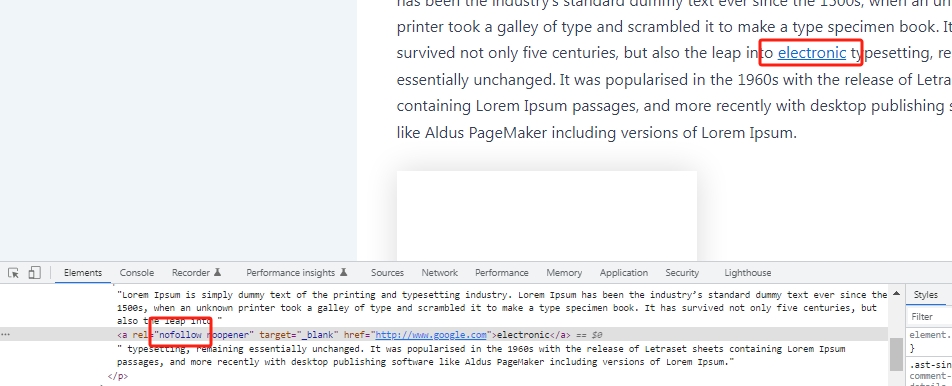The height and width of the screenshot is (386, 952).
Task: Select the text node starting "typesetting, remaining"
Action: pyautogui.click(x=481, y=355)
